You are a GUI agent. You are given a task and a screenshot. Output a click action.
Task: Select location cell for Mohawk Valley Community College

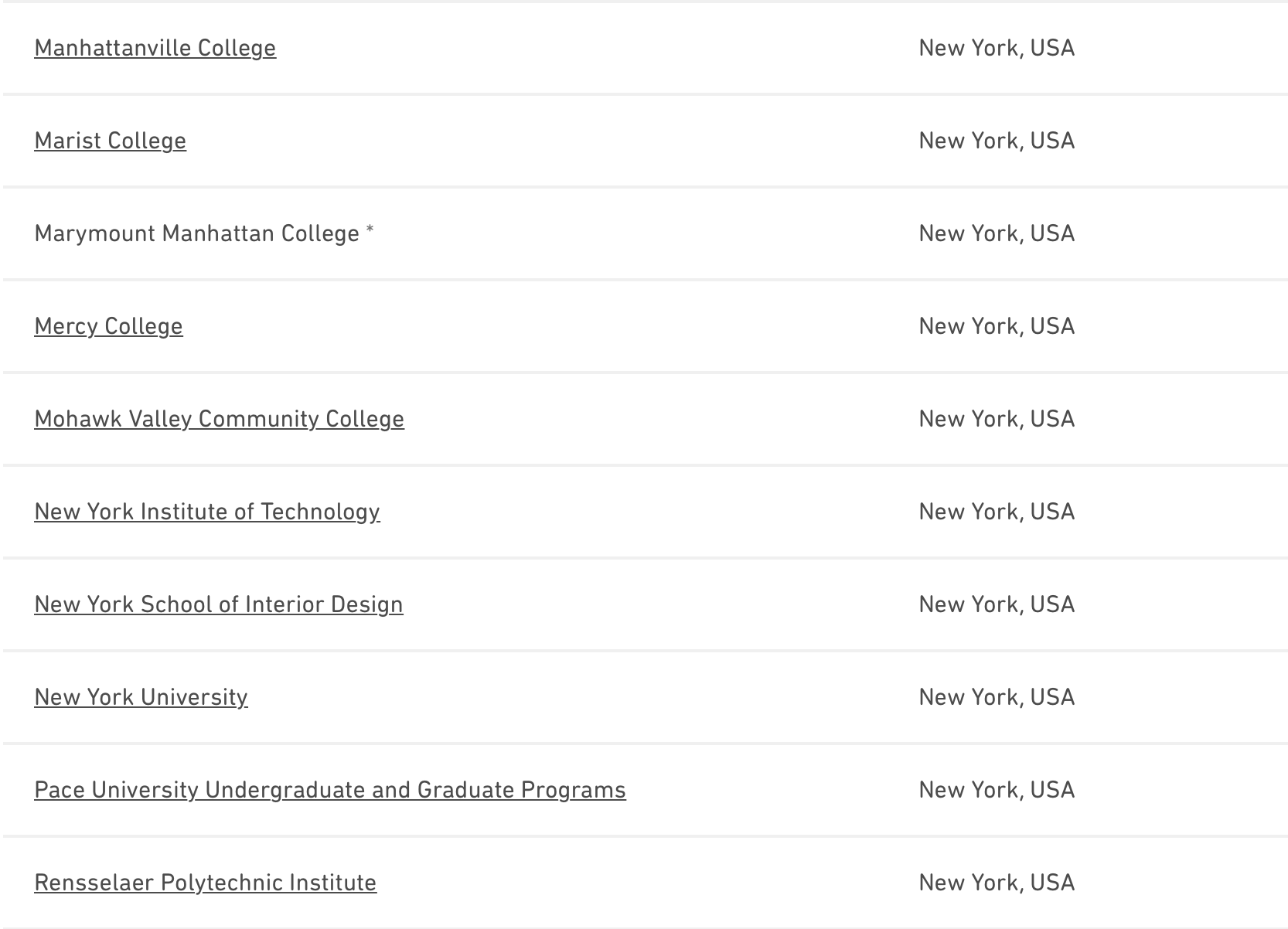coord(996,419)
